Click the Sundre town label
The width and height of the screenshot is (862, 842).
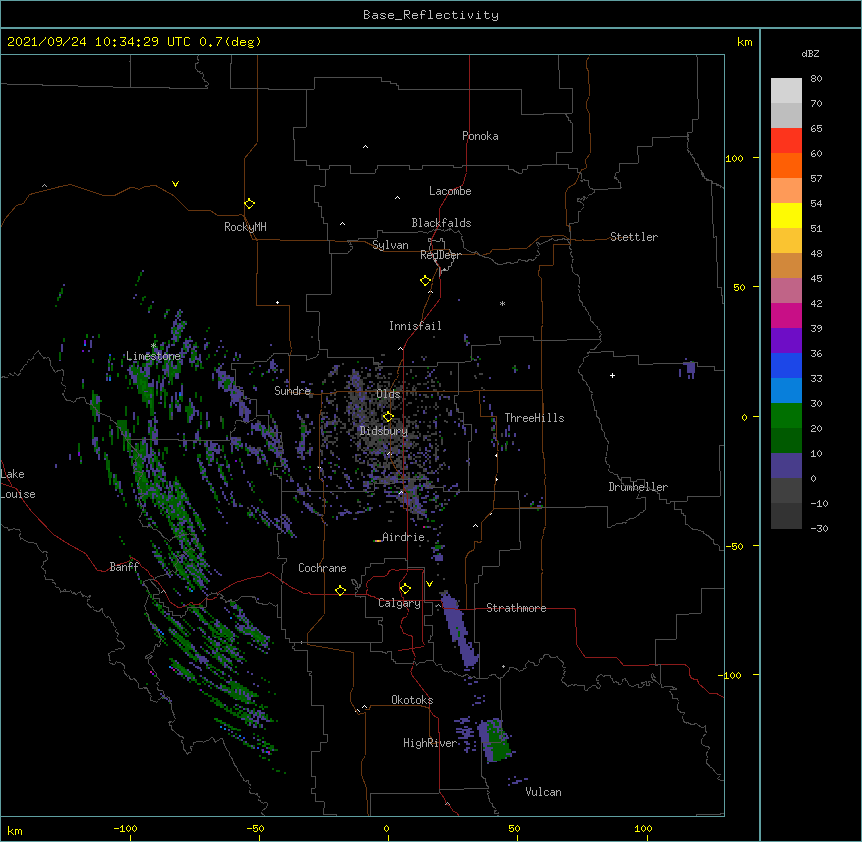292,391
